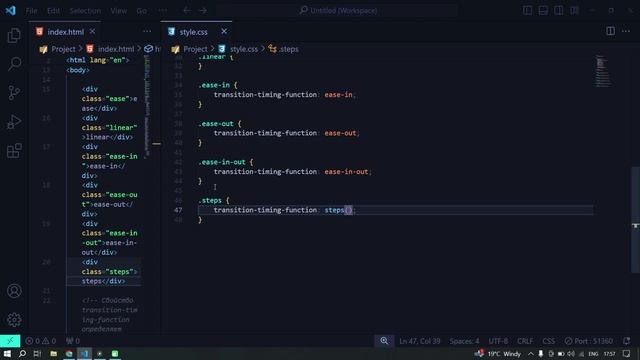This screenshot has width=640, height=360.
Task: Click the Untitled (Workspace) command center search
Action: pos(338,11)
